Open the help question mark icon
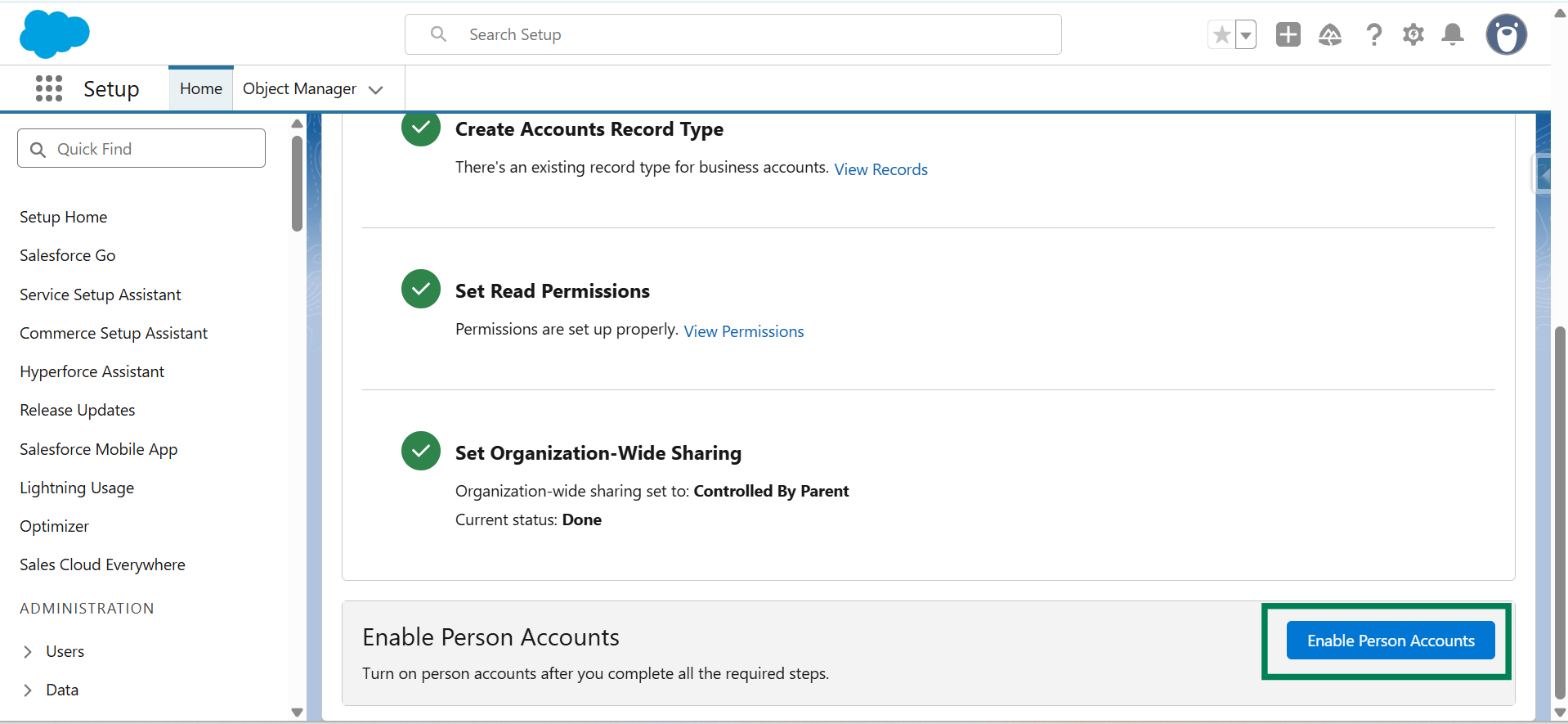The image size is (1568, 724). tap(1373, 34)
